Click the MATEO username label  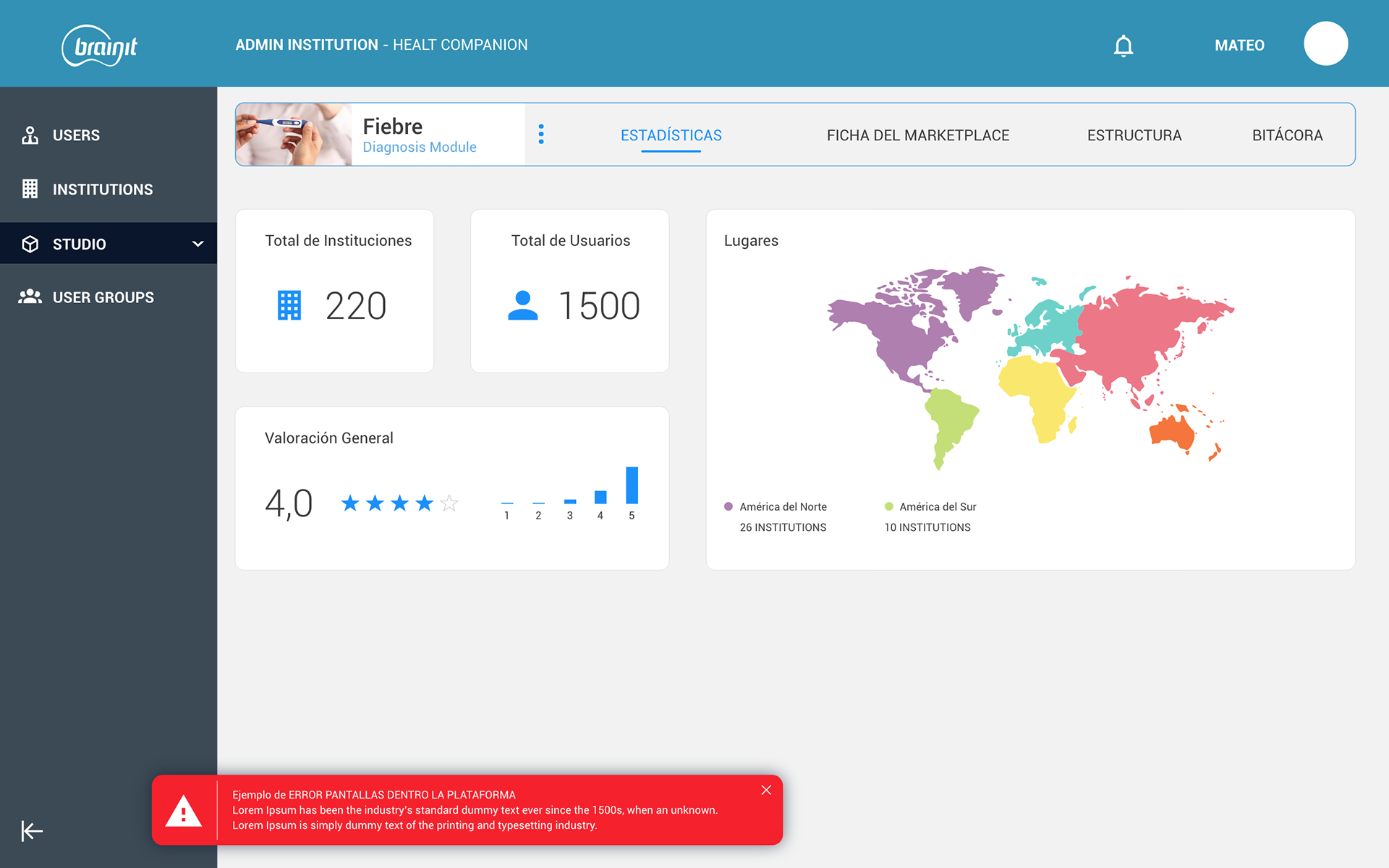click(x=1239, y=45)
